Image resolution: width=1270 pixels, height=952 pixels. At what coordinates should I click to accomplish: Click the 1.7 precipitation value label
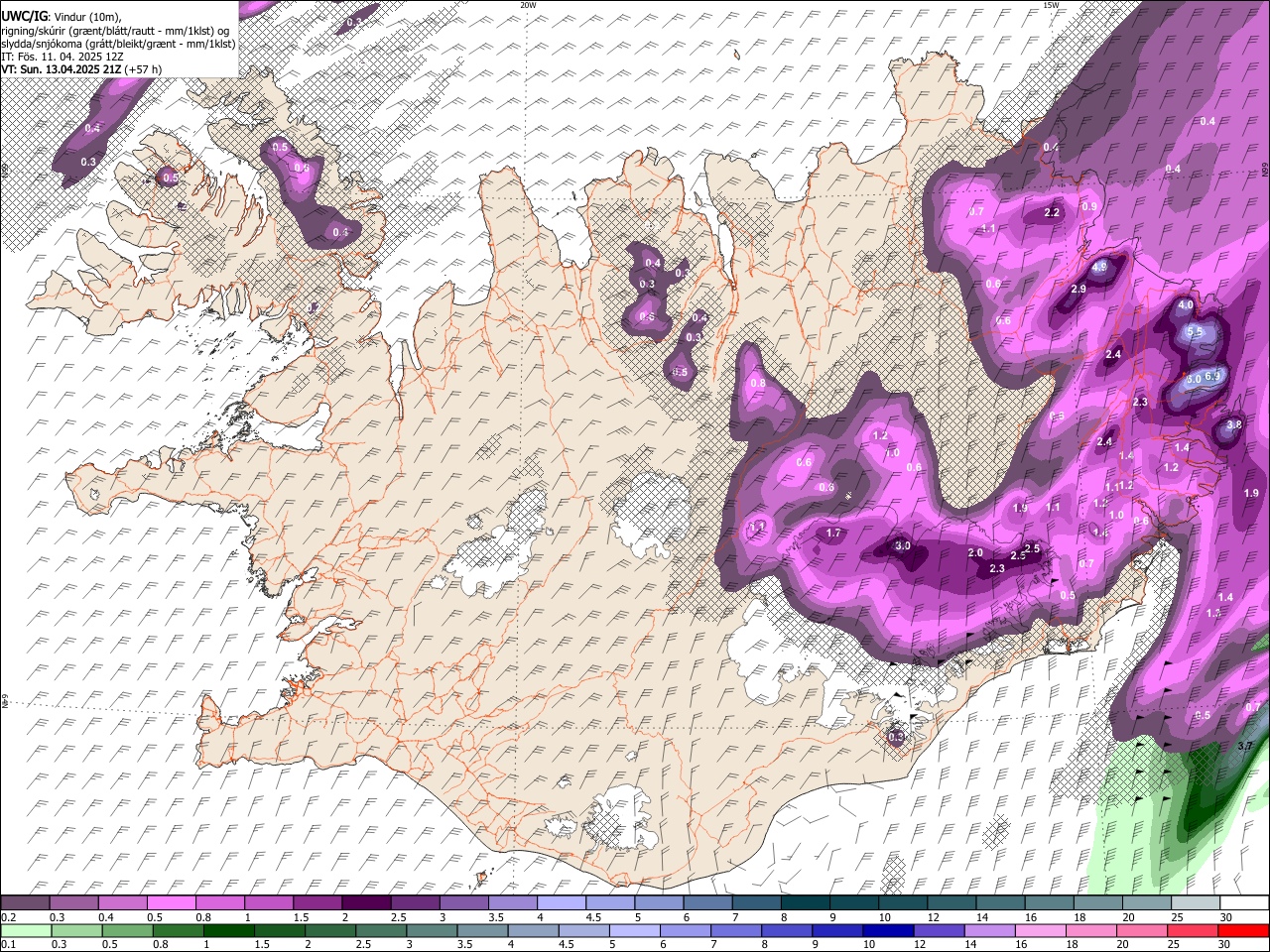pyautogui.click(x=833, y=534)
